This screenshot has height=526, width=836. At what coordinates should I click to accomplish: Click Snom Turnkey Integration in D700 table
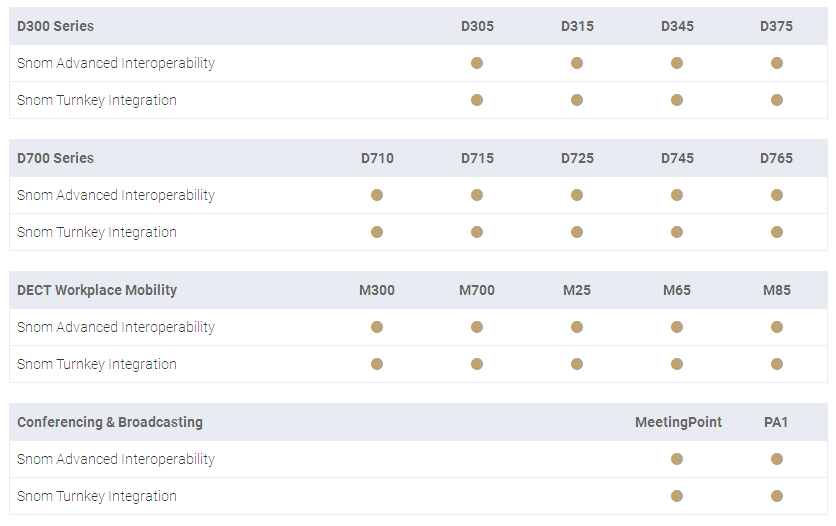pos(97,233)
